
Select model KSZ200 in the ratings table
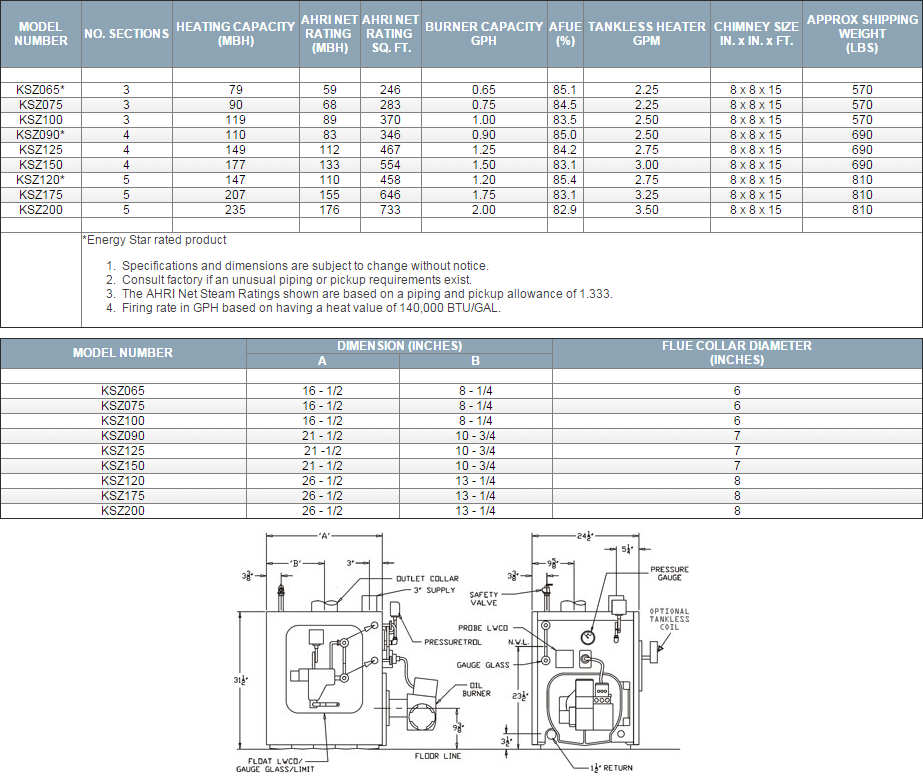41,210
